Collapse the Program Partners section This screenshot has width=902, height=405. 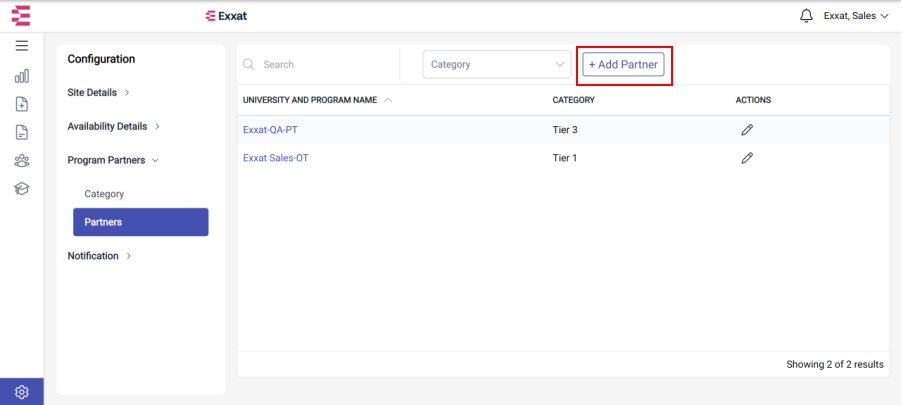(113, 161)
